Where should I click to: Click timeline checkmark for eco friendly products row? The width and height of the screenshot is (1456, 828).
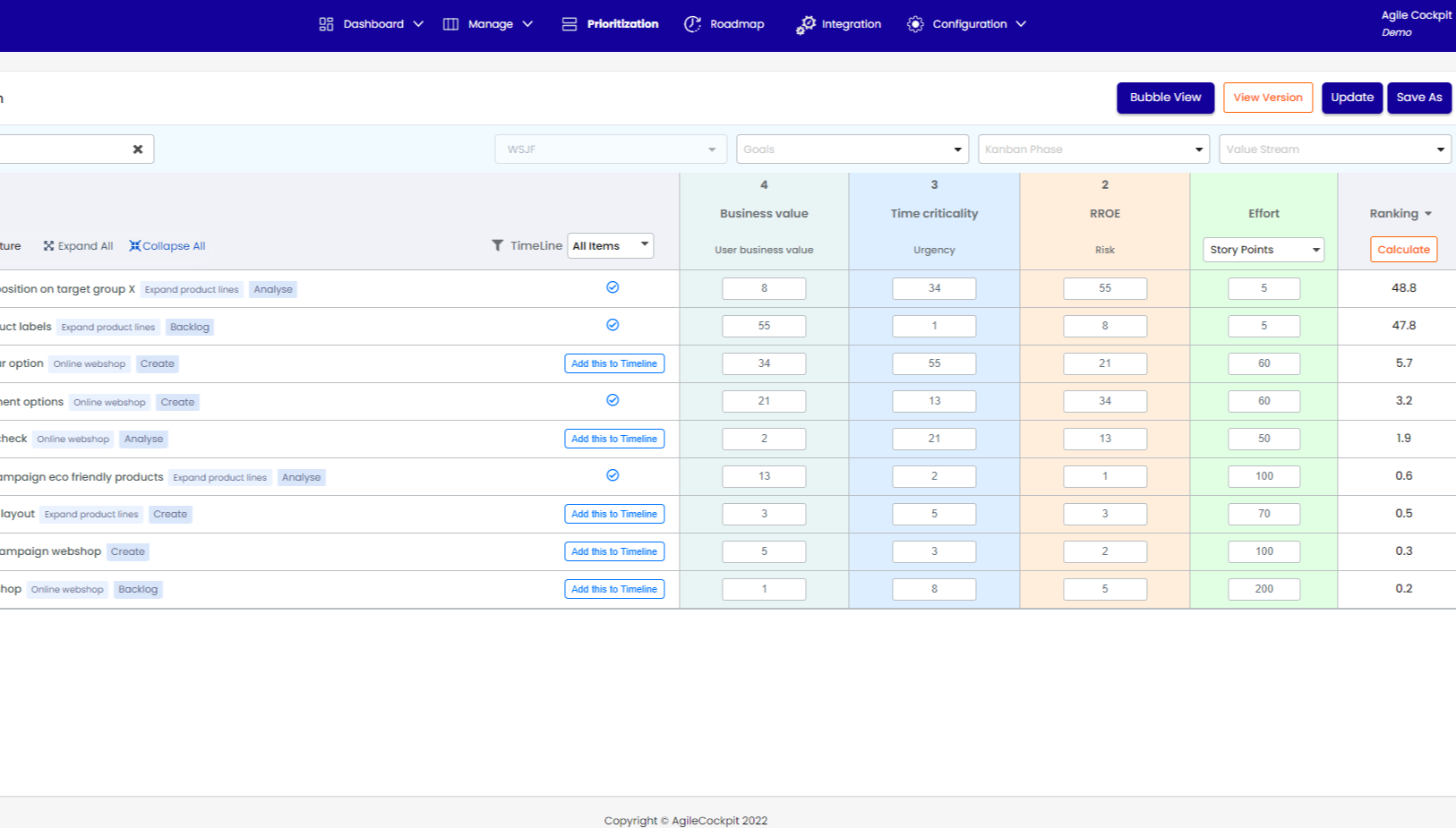tap(612, 475)
